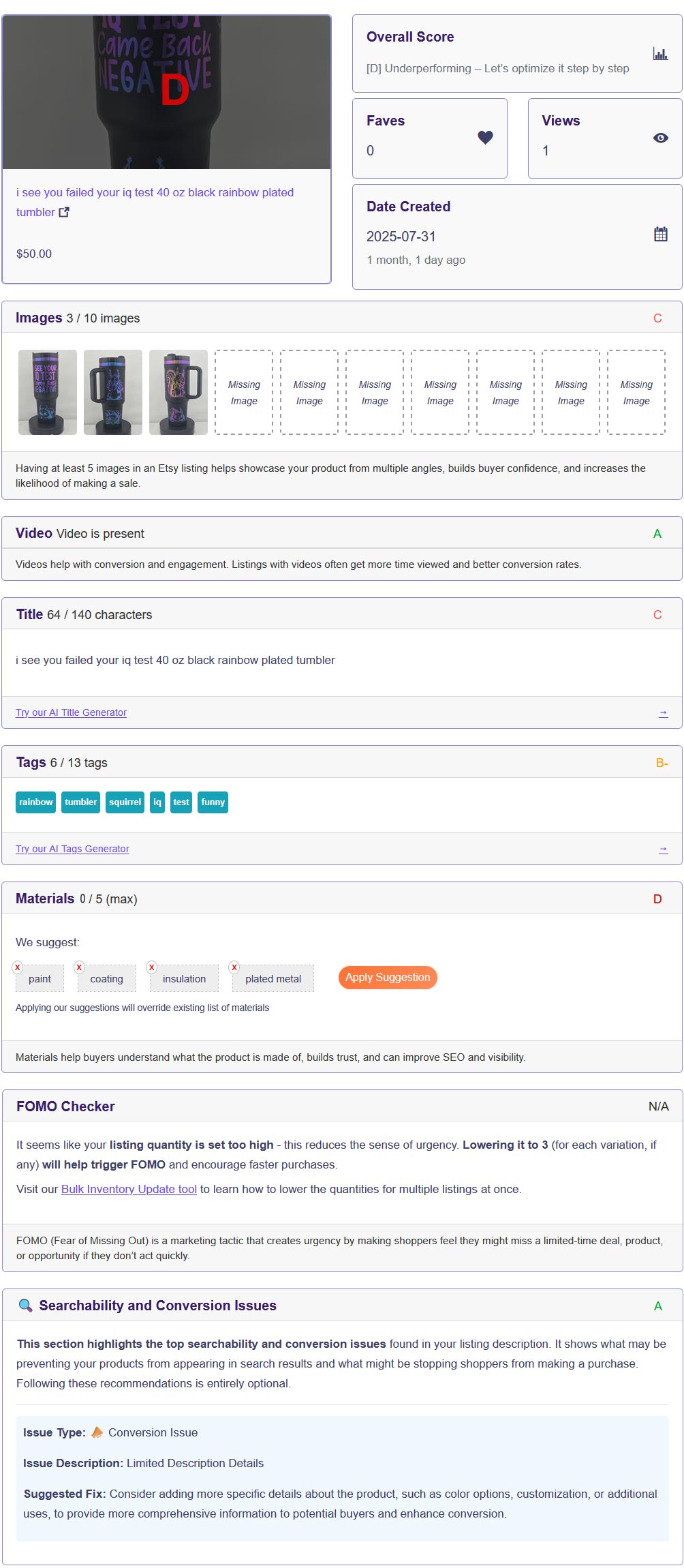The image size is (684, 1568).
Task: Click the Views eye icon
Action: [660, 138]
